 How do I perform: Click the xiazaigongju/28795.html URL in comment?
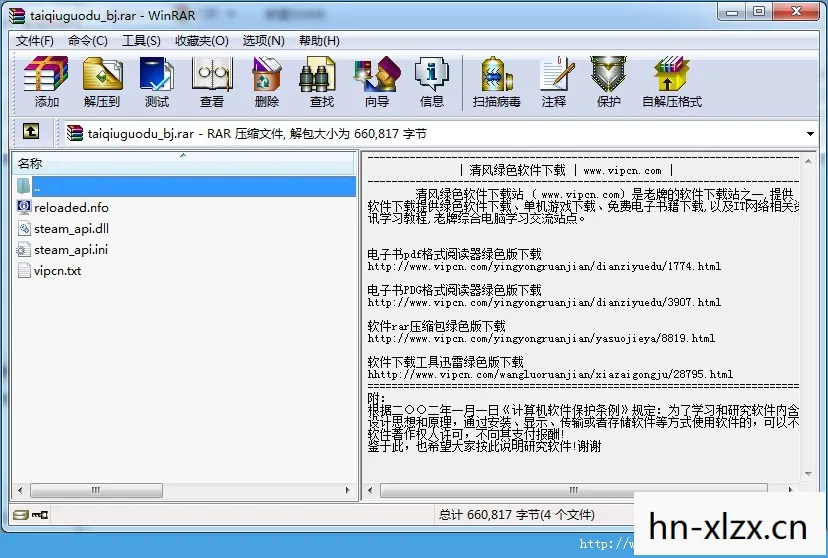(550, 374)
